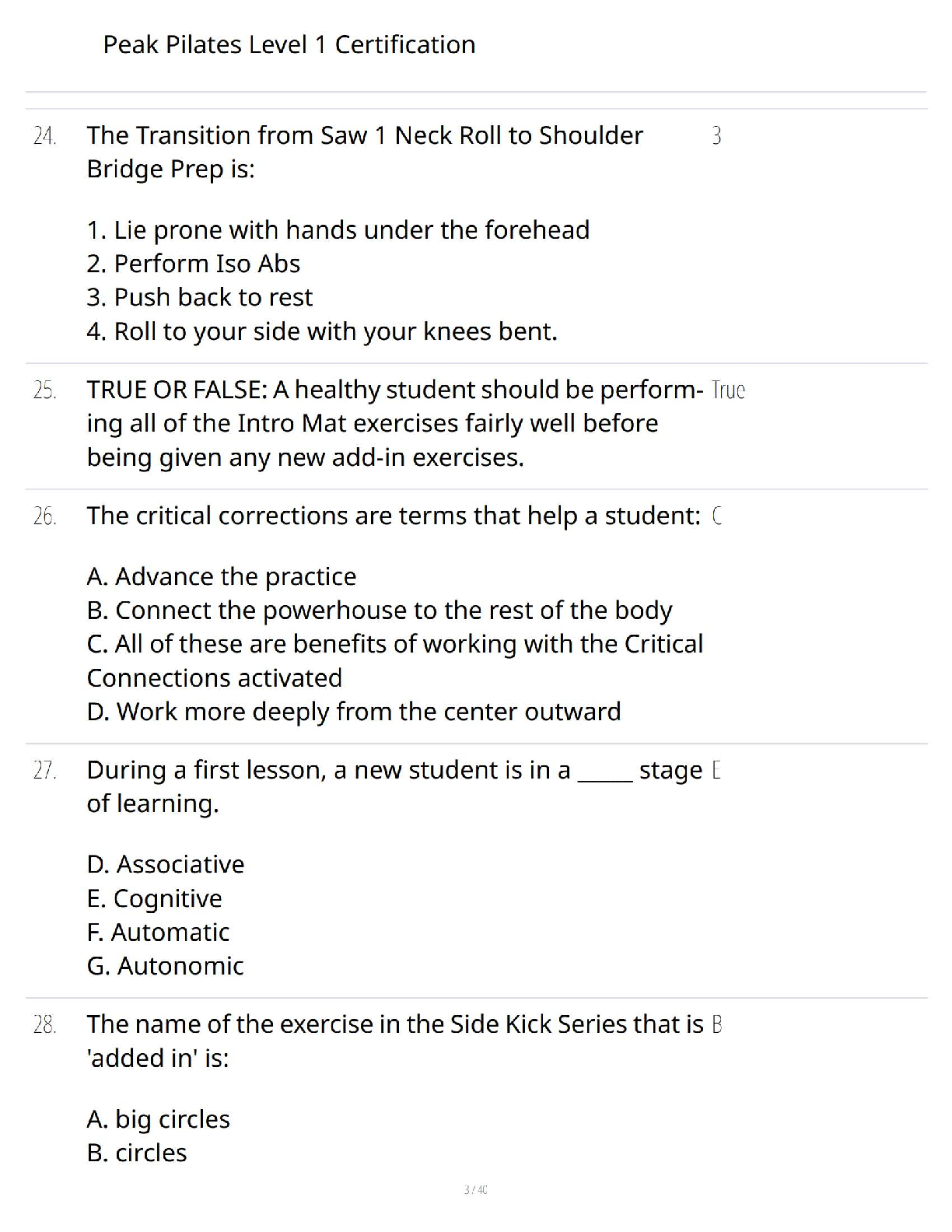Pick the 'G. Autonomic' option
Screen dimensions: 952x1232
point(165,966)
